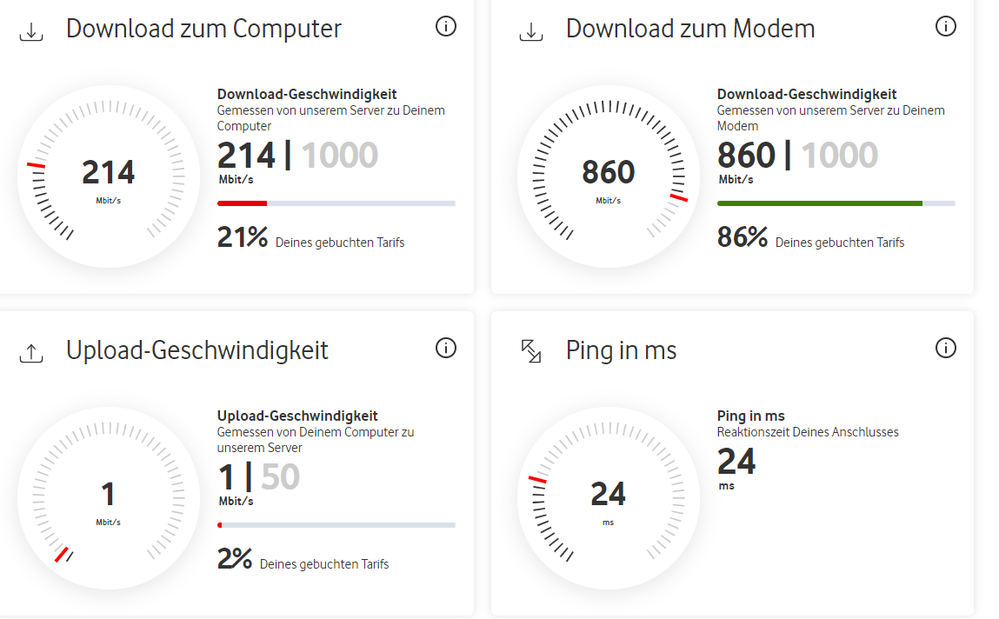Viewport: 999px width, 619px height.
Task: Click the Download zum Computer heading
Action: coord(203,29)
